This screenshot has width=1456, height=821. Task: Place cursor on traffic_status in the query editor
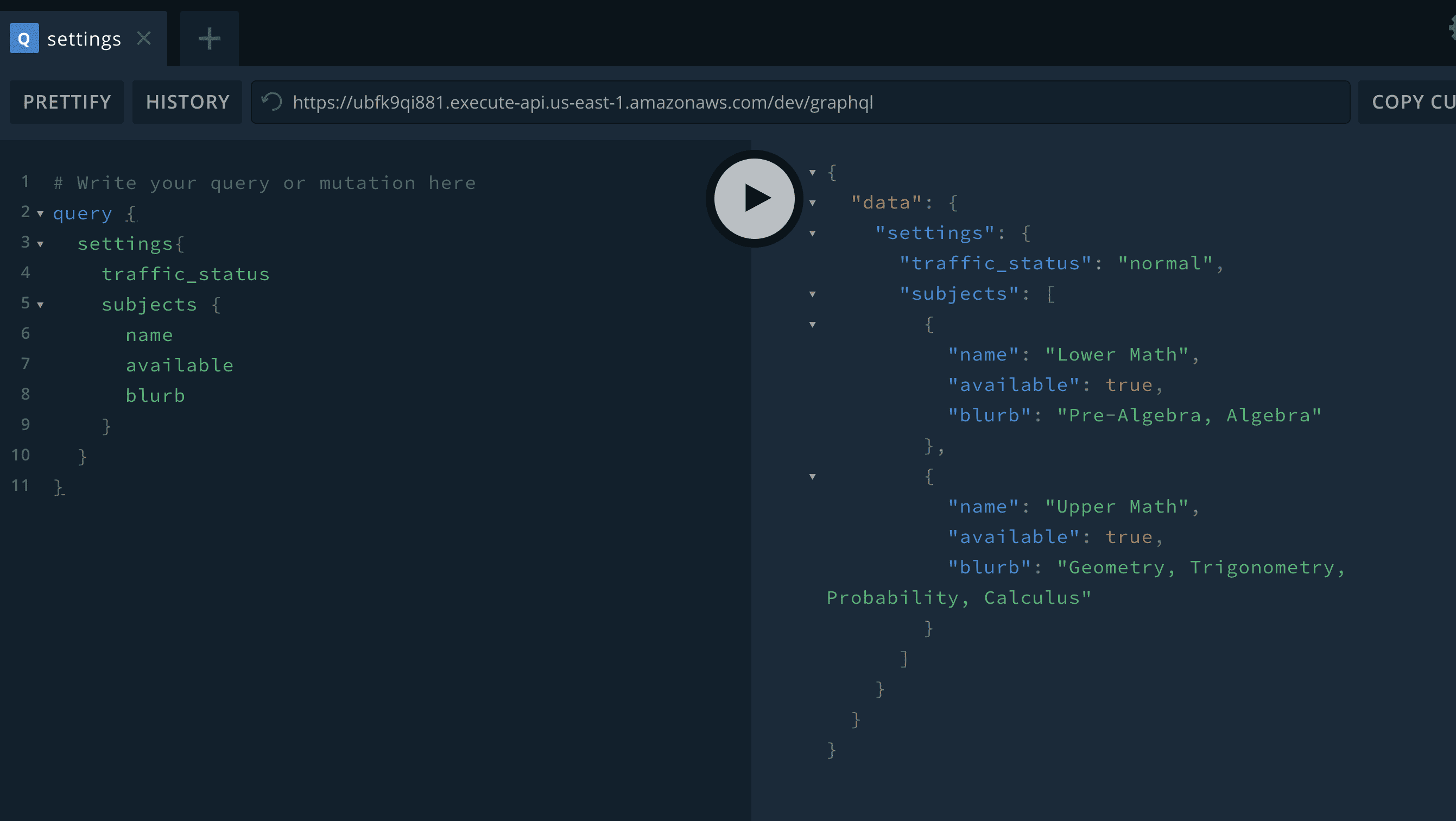185,274
